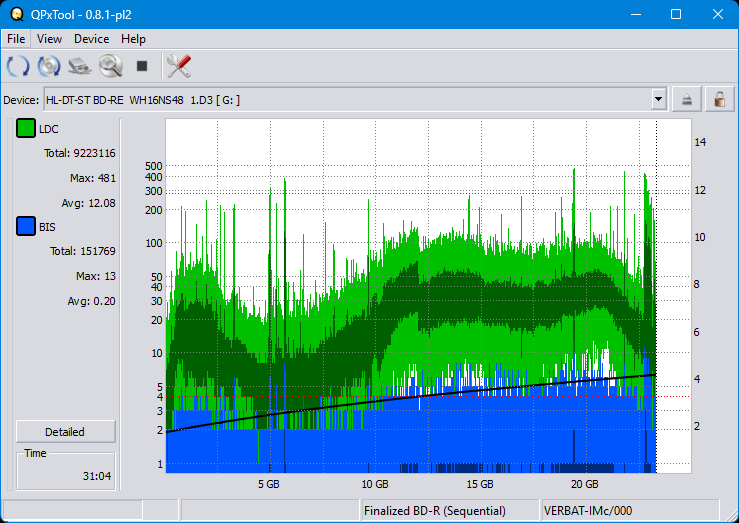The image size is (739, 523).
Task: Open the Help menu
Action: coord(133,39)
